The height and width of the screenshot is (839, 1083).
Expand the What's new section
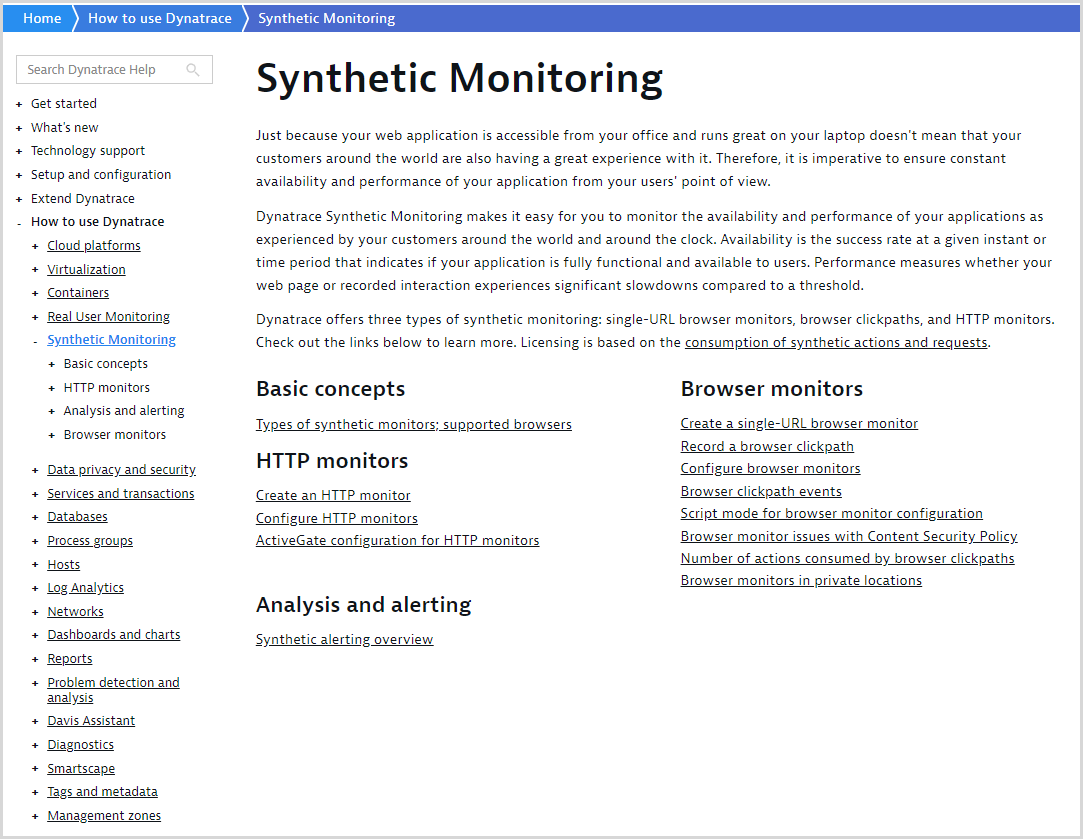click(x=19, y=128)
